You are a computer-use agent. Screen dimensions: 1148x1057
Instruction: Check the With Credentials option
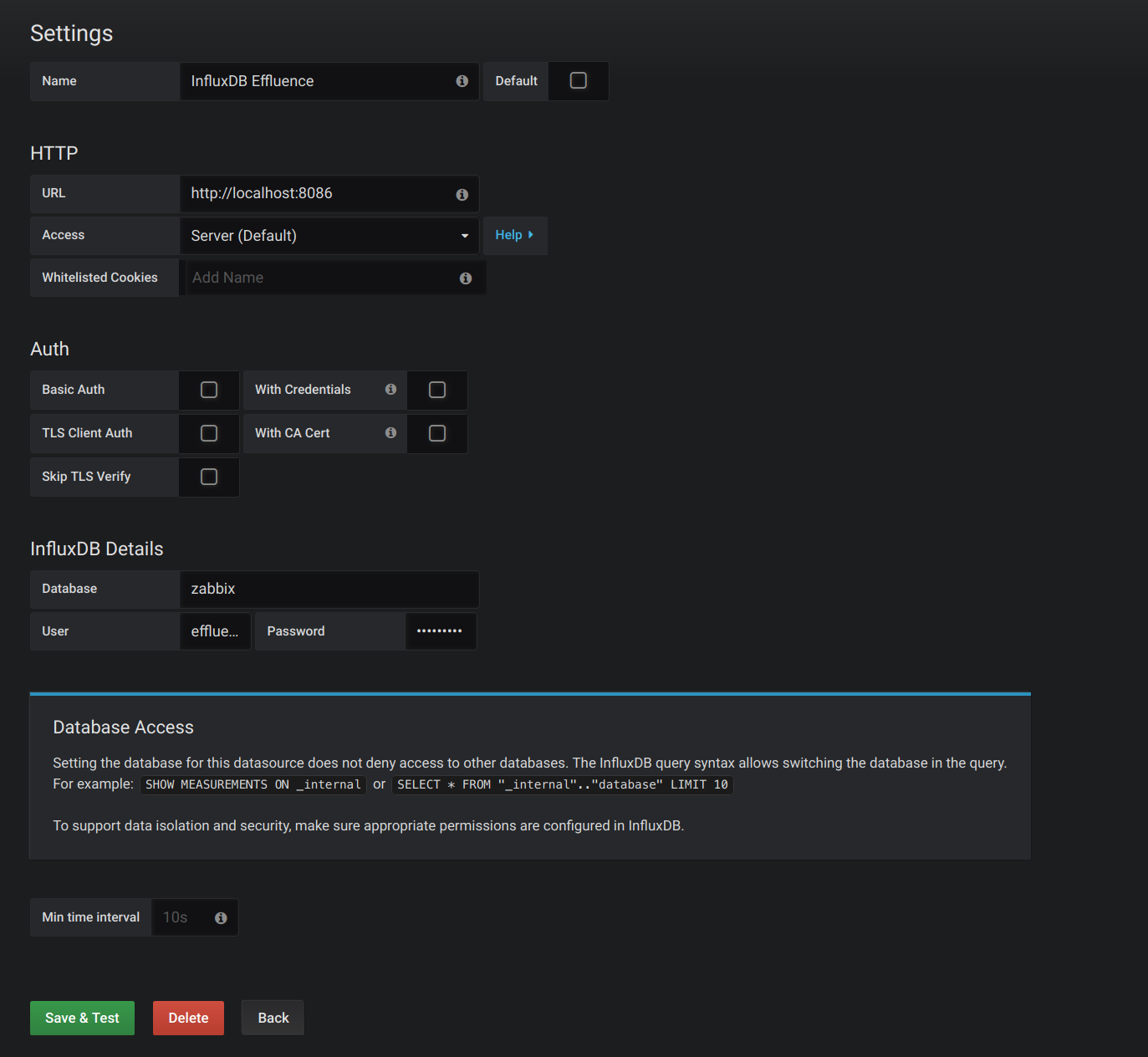436,390
